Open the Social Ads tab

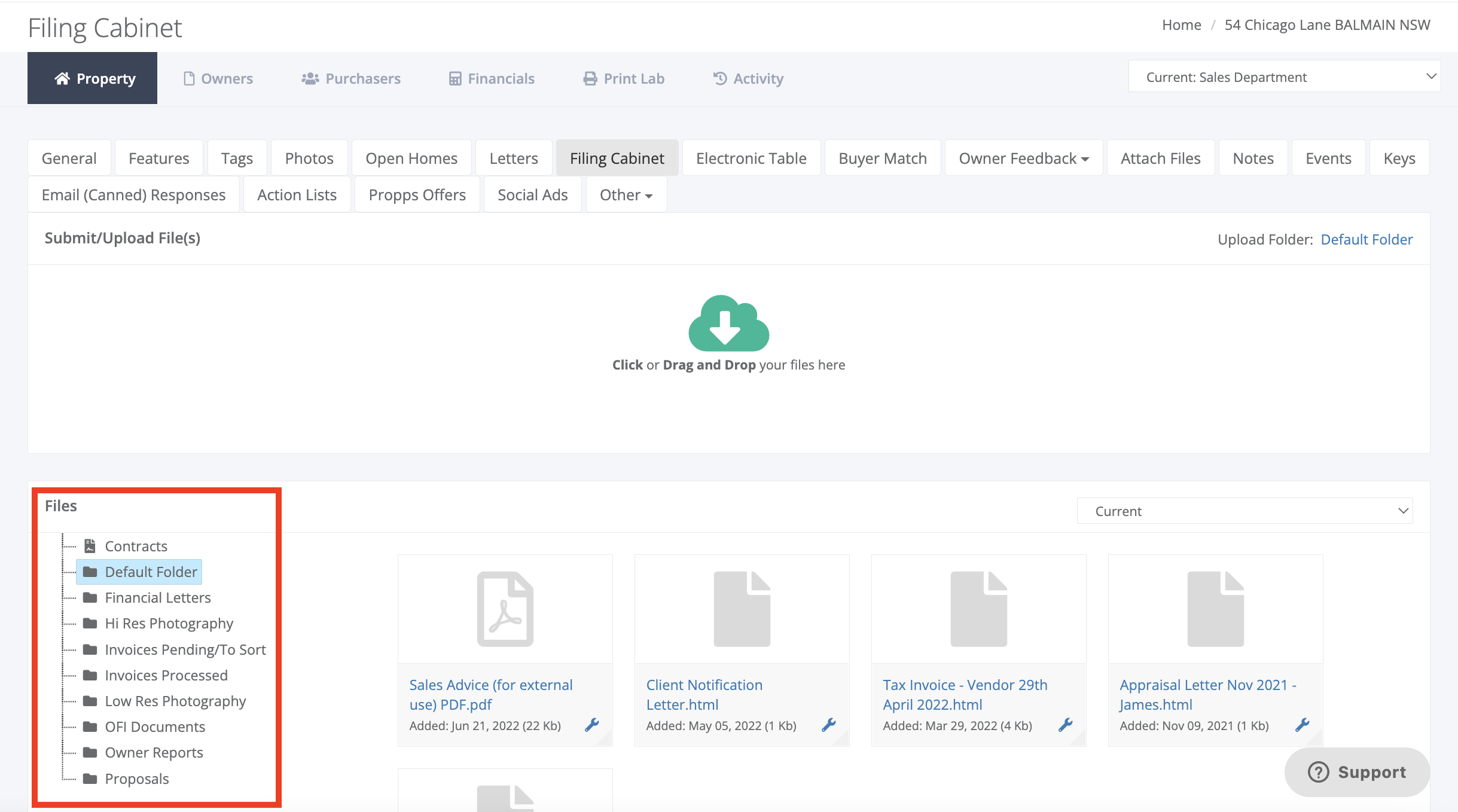(x=532, y=194)
